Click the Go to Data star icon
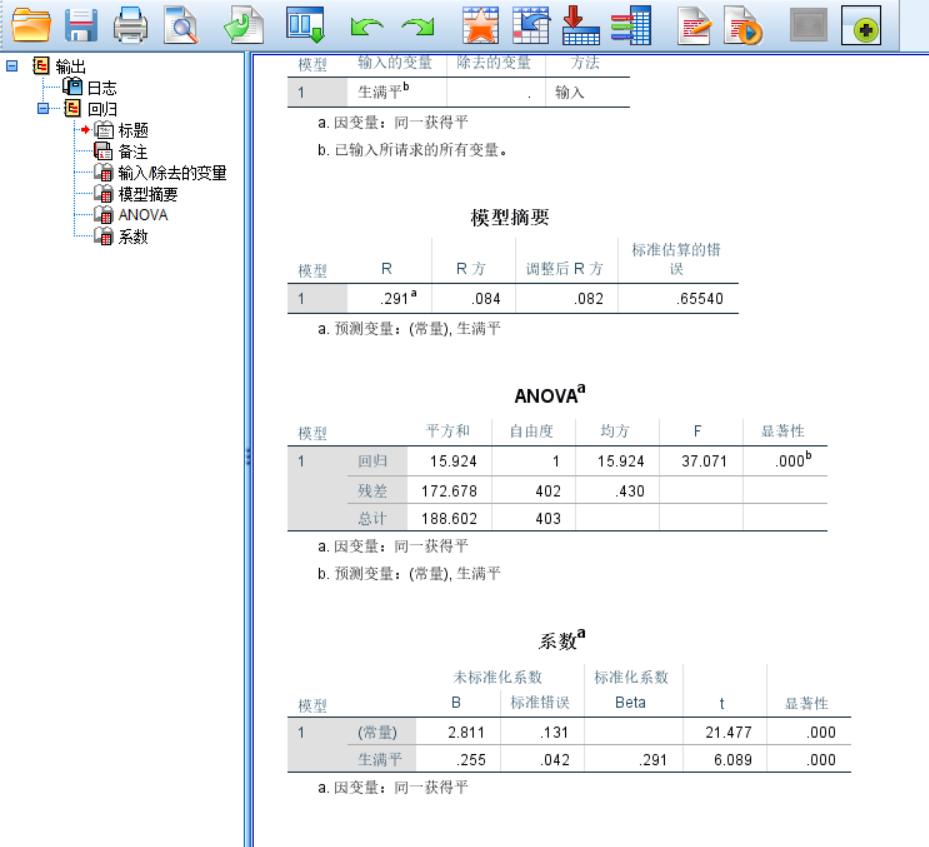The width and height of the screenshot is (929, 847). coord(480,25)
